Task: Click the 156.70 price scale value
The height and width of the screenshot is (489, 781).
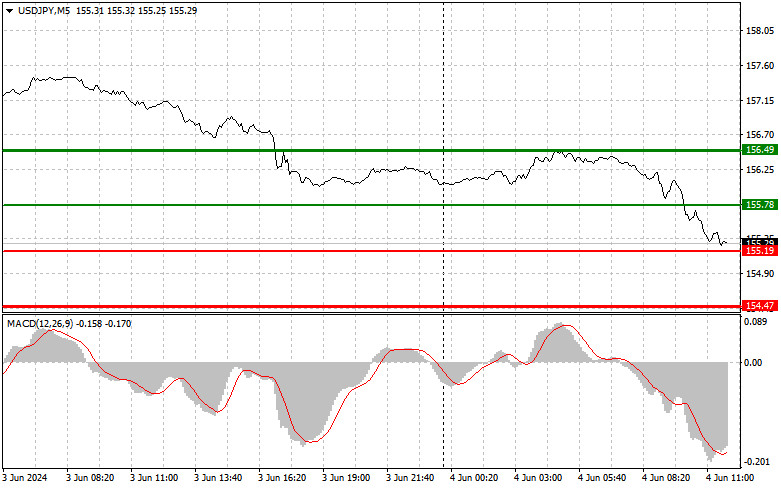Action: tap(760, 134)
